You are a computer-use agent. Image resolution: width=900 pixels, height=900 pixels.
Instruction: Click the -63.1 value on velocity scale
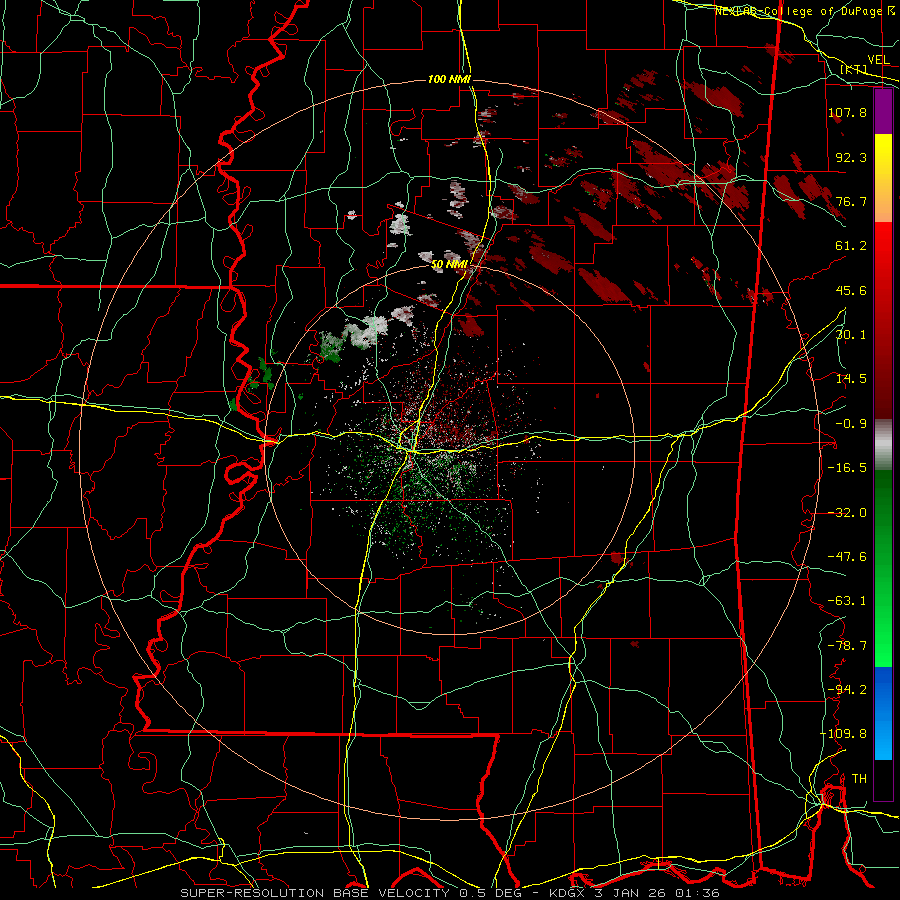point(847,601)
